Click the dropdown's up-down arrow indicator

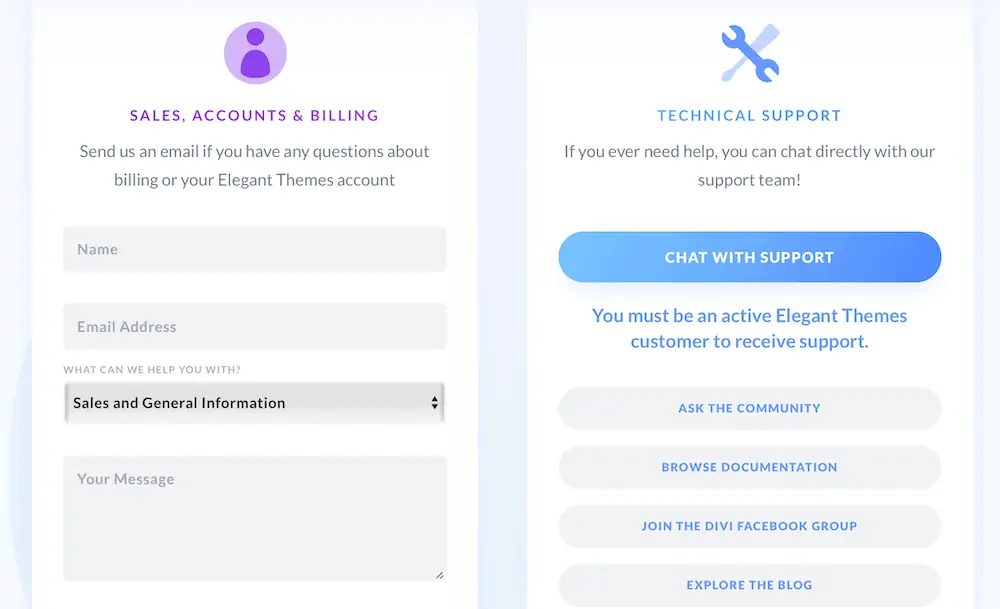point(435,403)
